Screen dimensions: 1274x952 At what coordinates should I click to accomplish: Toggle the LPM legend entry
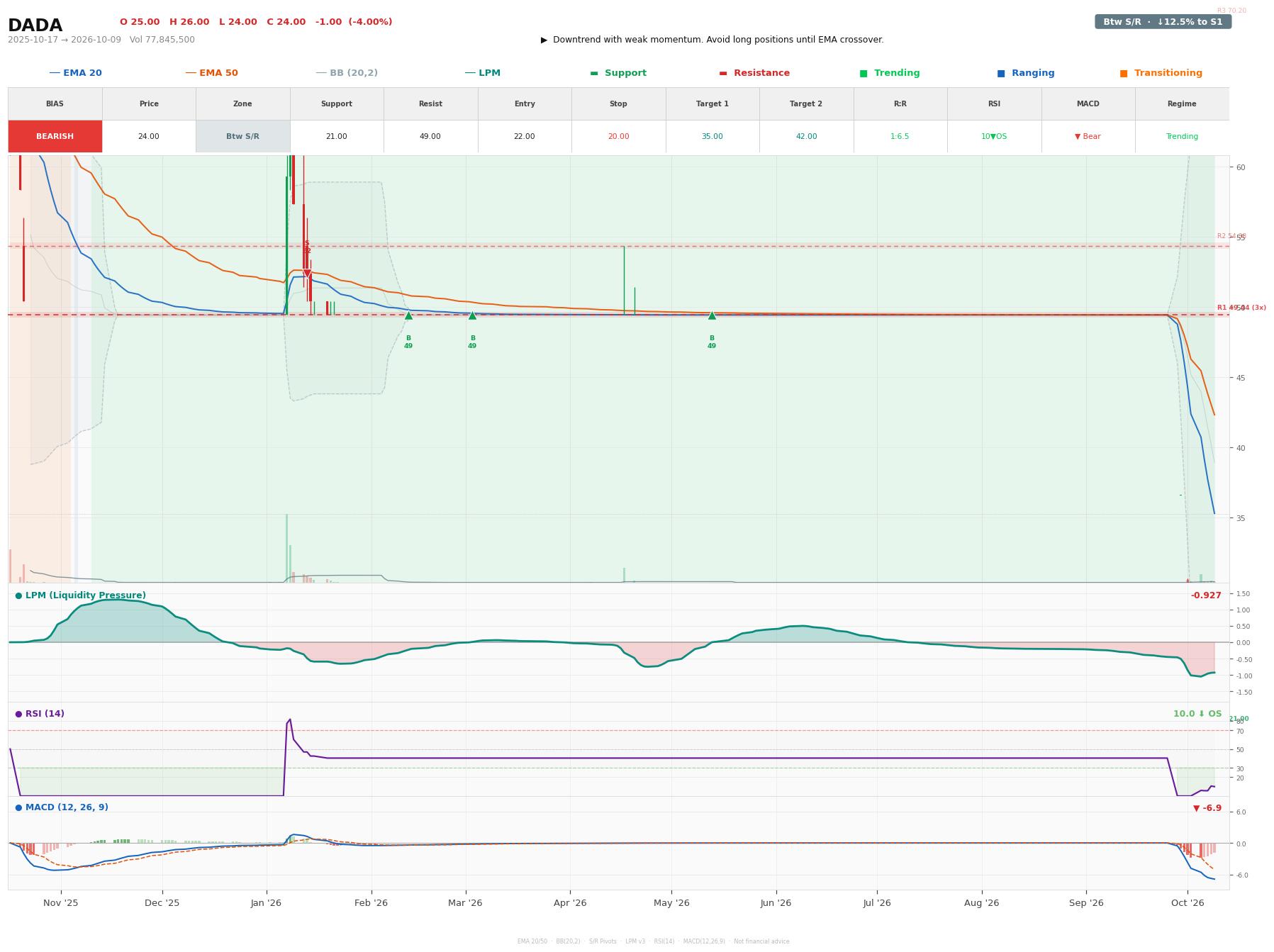pos(483,73)
